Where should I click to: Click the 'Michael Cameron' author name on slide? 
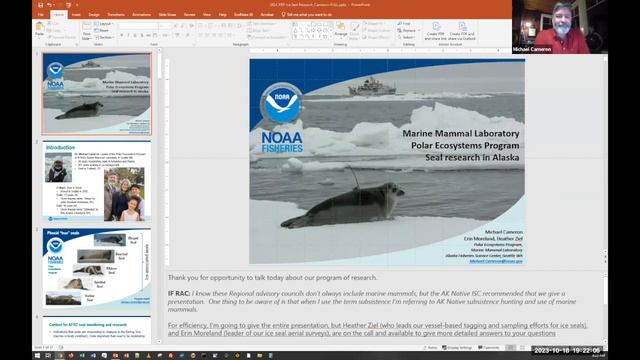coord(504,232)
